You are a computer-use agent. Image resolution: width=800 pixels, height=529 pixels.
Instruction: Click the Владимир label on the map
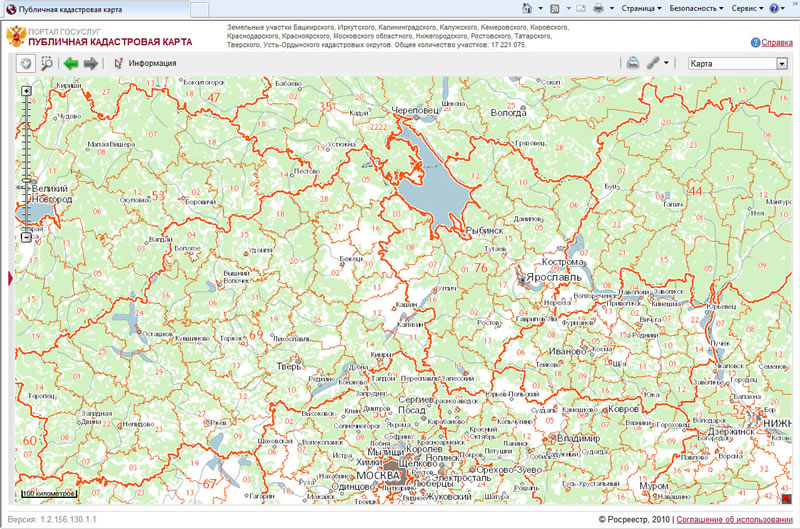point(579,438)
